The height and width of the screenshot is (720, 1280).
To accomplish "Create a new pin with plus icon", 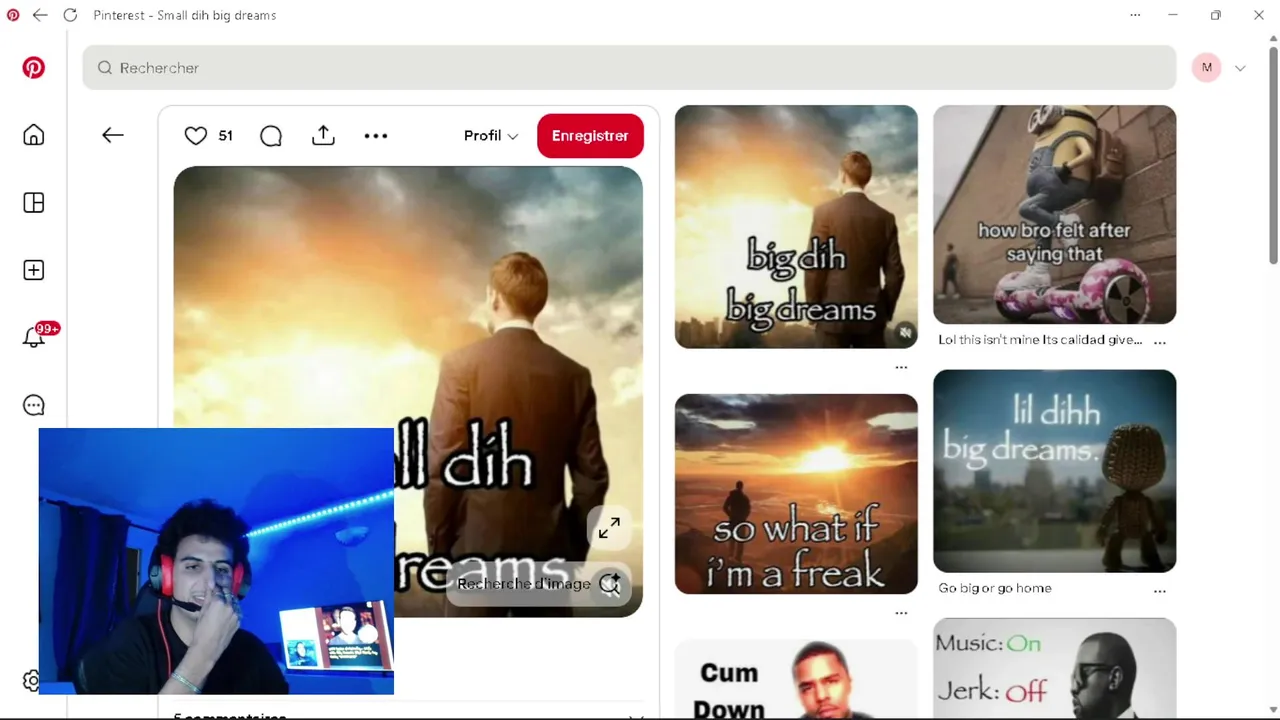I will click(34, 270).
